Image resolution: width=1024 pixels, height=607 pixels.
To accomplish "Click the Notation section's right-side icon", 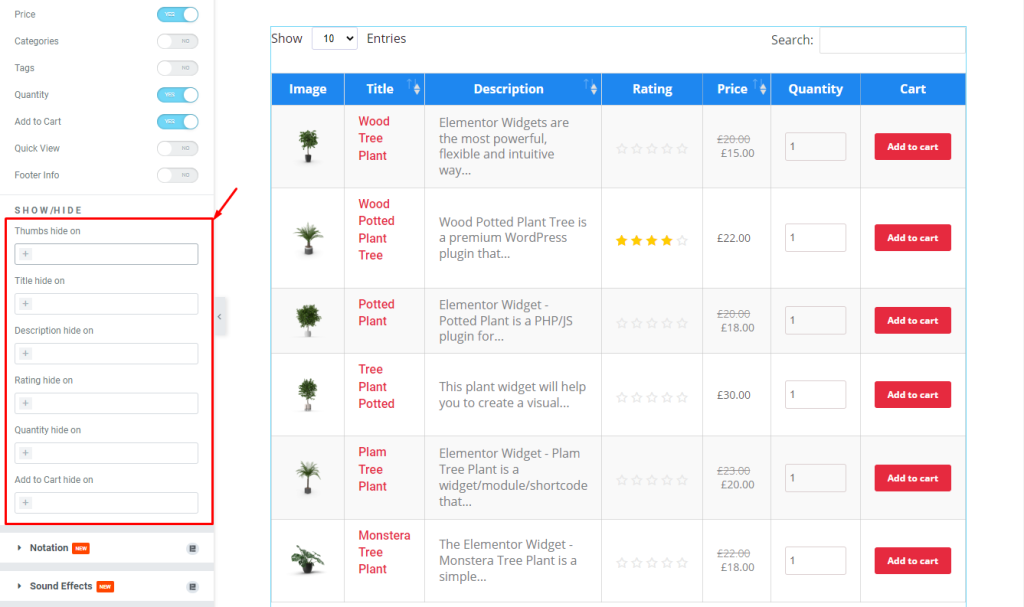I will click(x=193, y=548).
